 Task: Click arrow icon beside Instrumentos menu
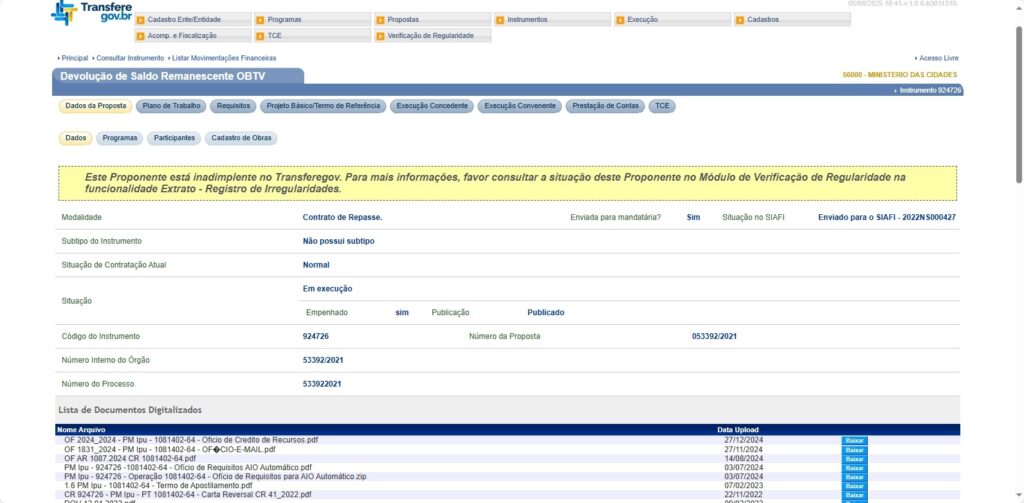[500, 20]
